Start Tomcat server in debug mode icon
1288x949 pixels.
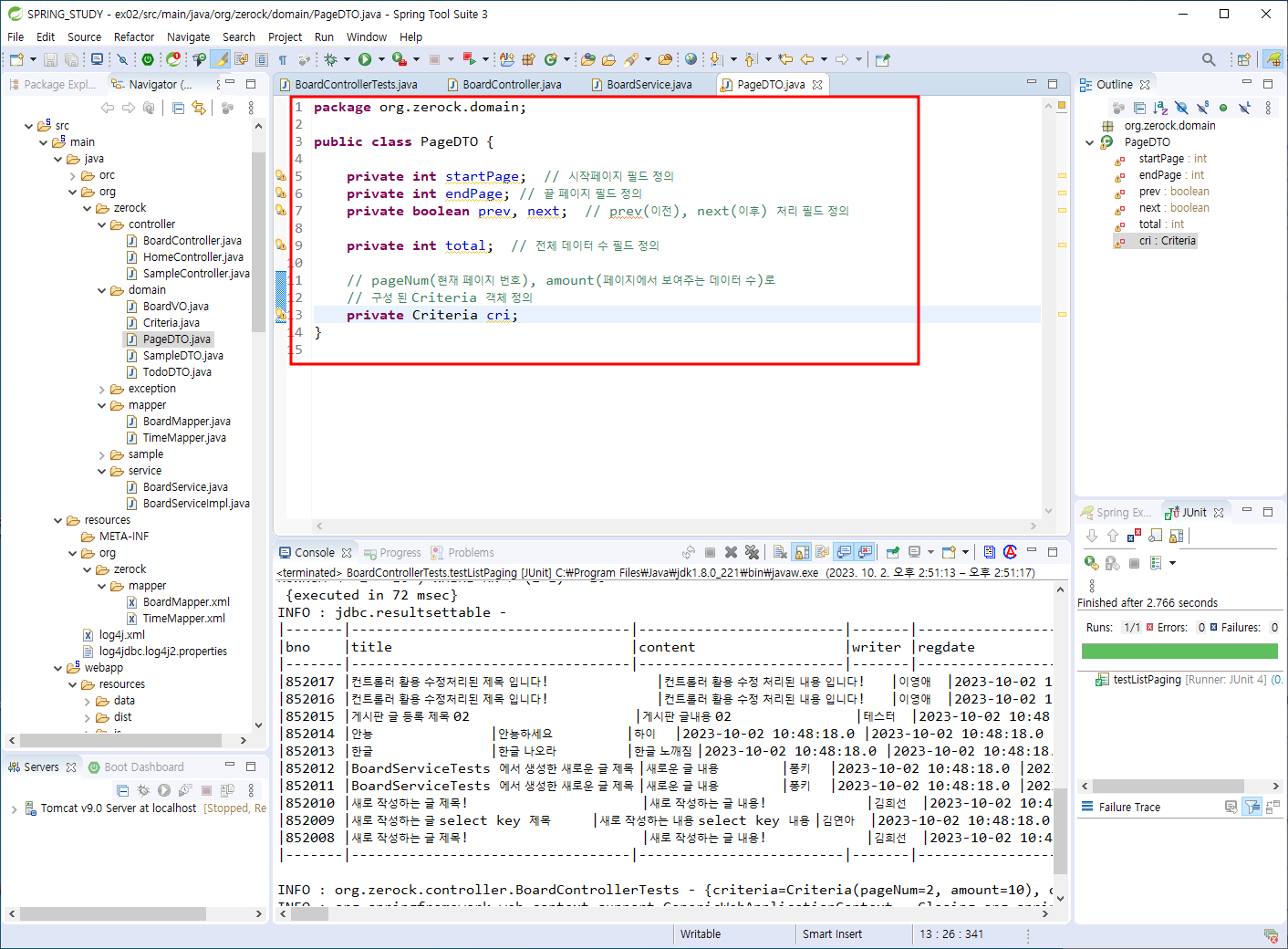(142, 790)
